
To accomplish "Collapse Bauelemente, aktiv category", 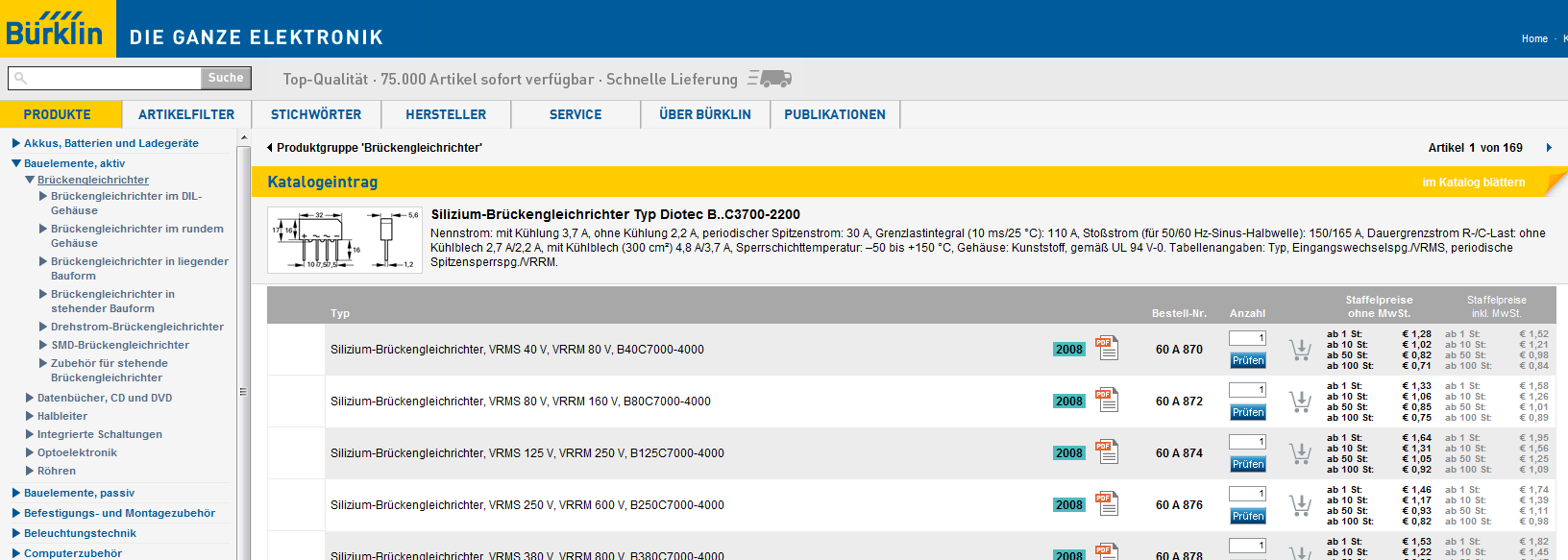I will [x=16, y=163].
